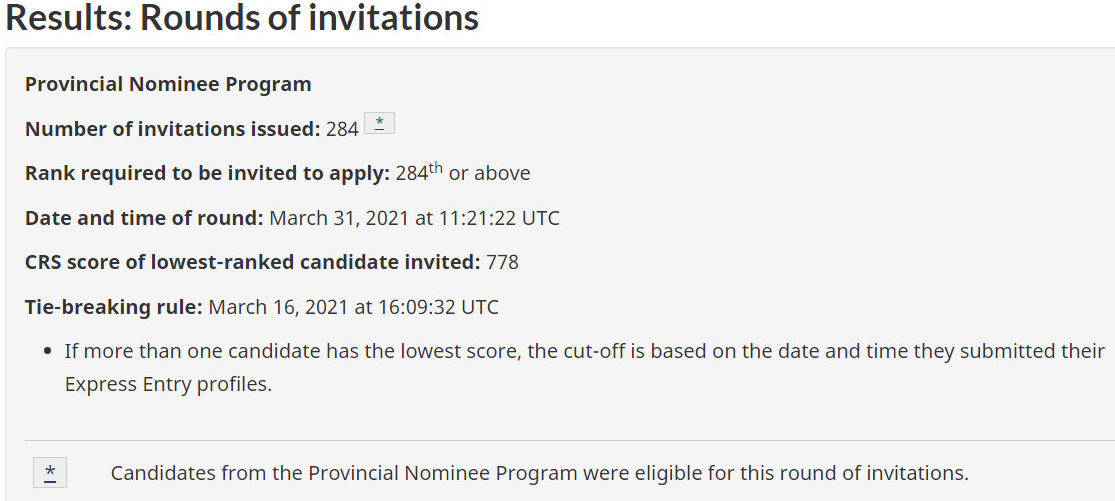Open the footnote asterisk beside 284 invitations

click(x=379, y=124)
